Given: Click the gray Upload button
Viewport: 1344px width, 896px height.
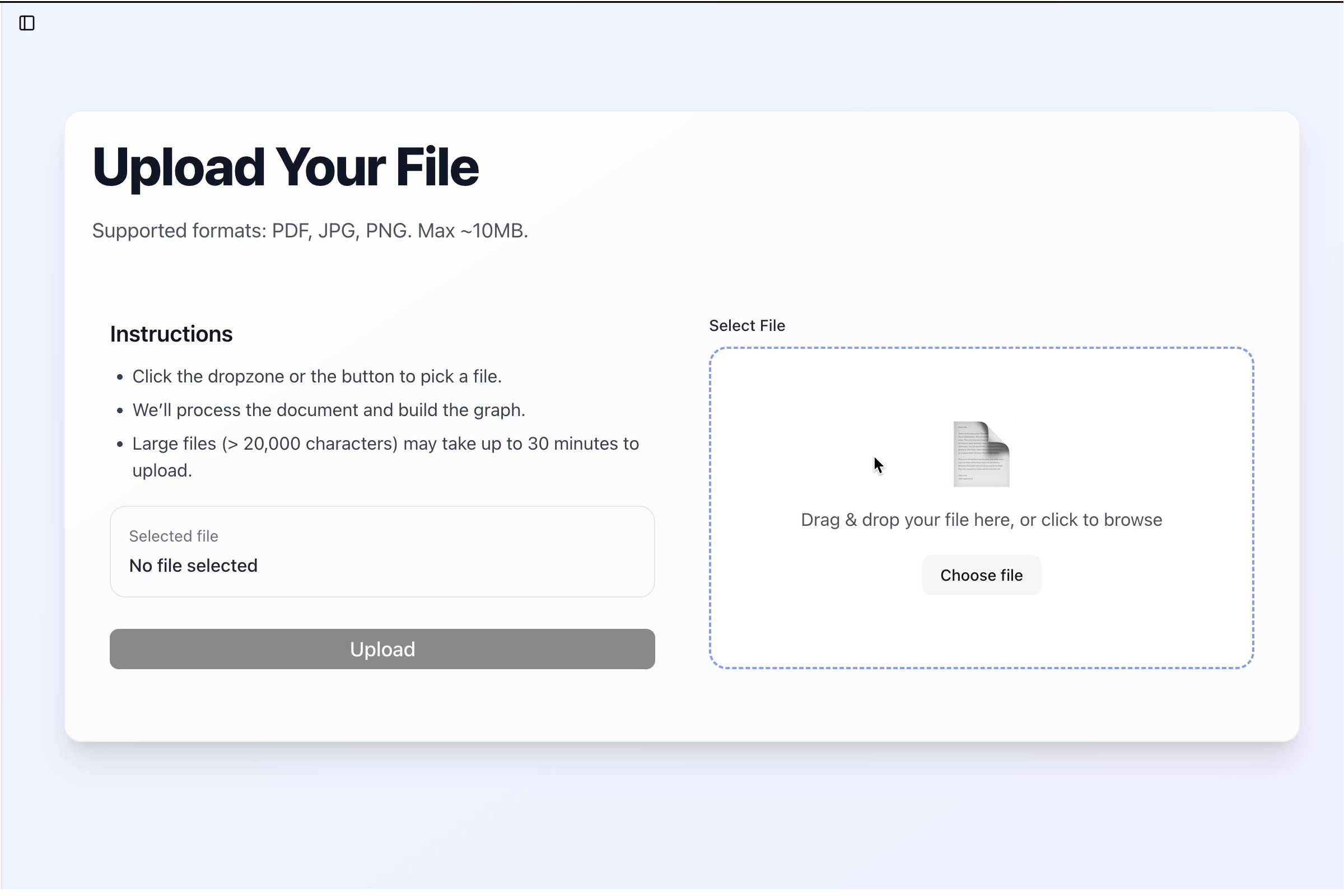Looking at the screenshot, I should [382, 649].
